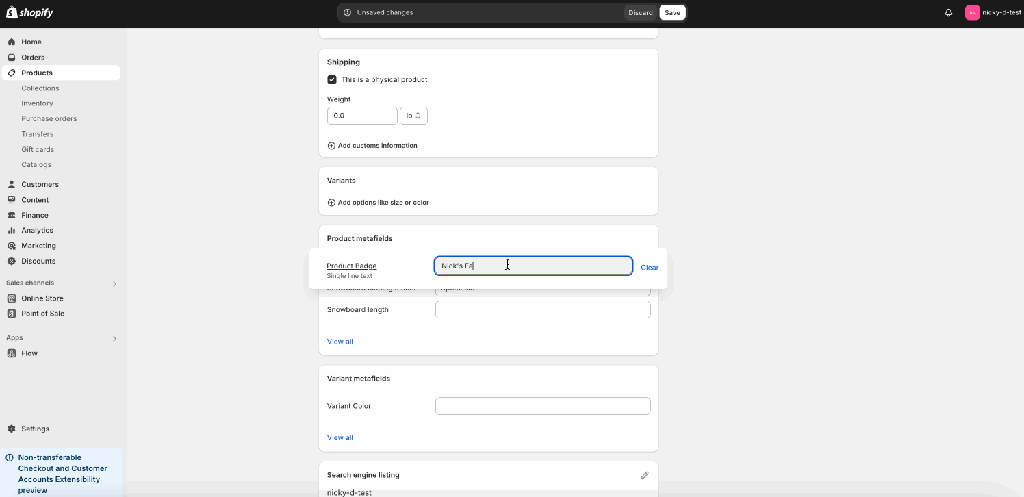Open Orders via its sidebar icon
The width and height of the screenshot is (1024, 497).
[11, 58]
